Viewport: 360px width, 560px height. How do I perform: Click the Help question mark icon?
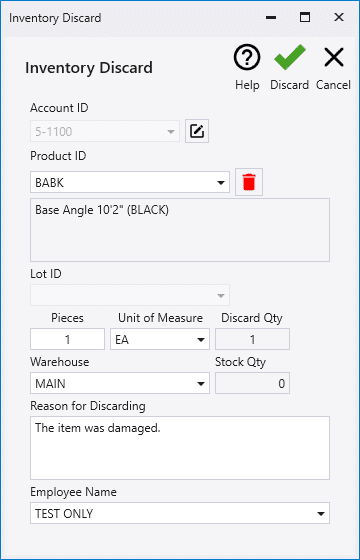247,57
